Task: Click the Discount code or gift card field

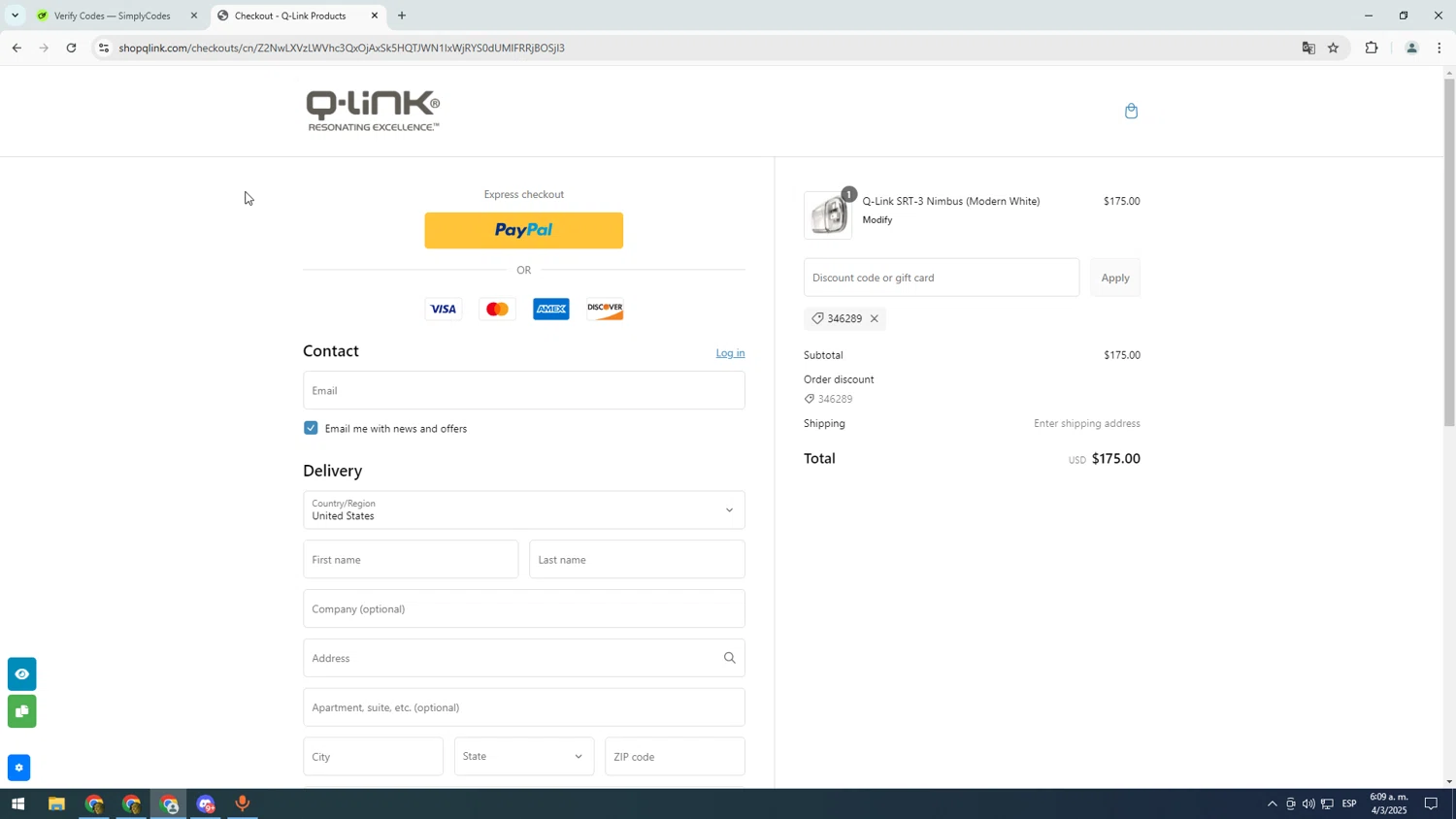Action: (x=941, y=278)
